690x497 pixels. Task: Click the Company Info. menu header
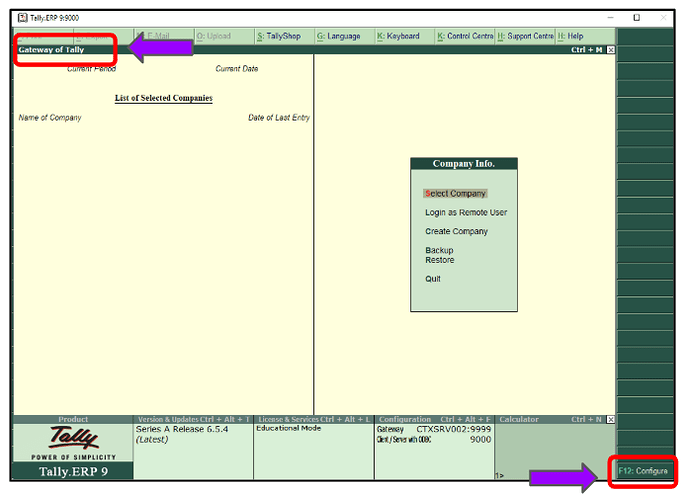click(464, 164)
